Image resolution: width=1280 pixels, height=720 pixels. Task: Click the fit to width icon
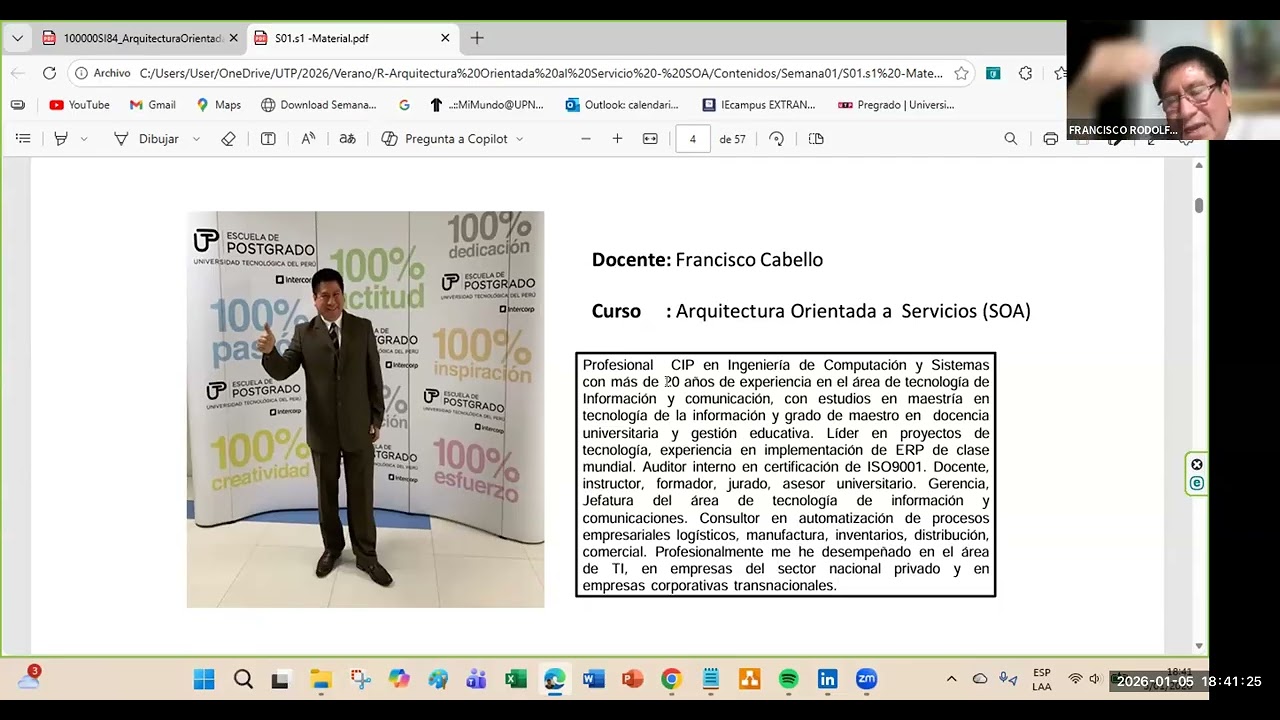[650, 139]
